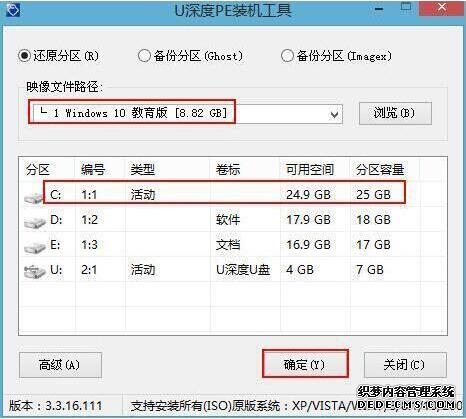Viewport: 466px width, 419px height.
Task: Click the C: drive disk icon
Action: click(34, 198)
